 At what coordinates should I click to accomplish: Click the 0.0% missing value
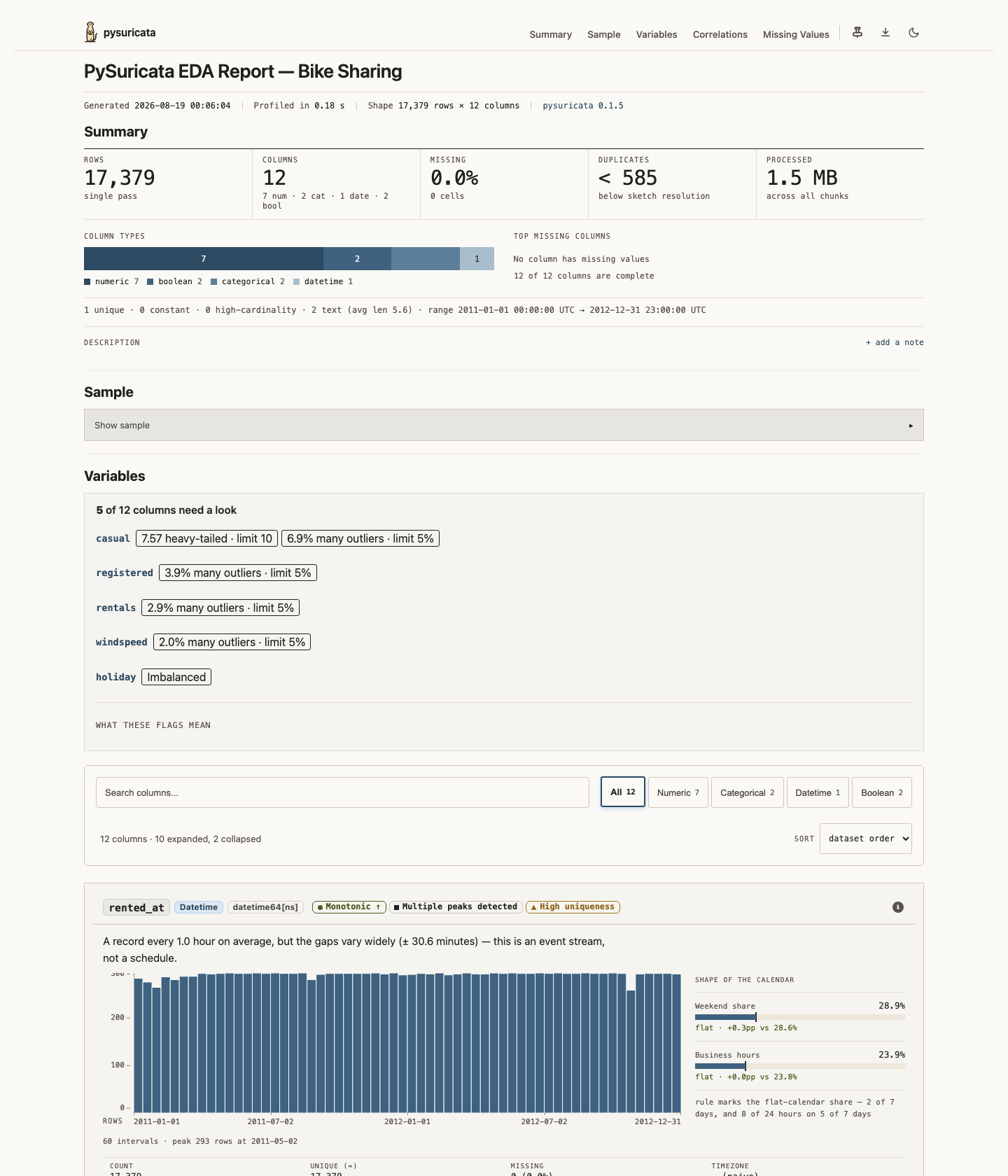454,178
